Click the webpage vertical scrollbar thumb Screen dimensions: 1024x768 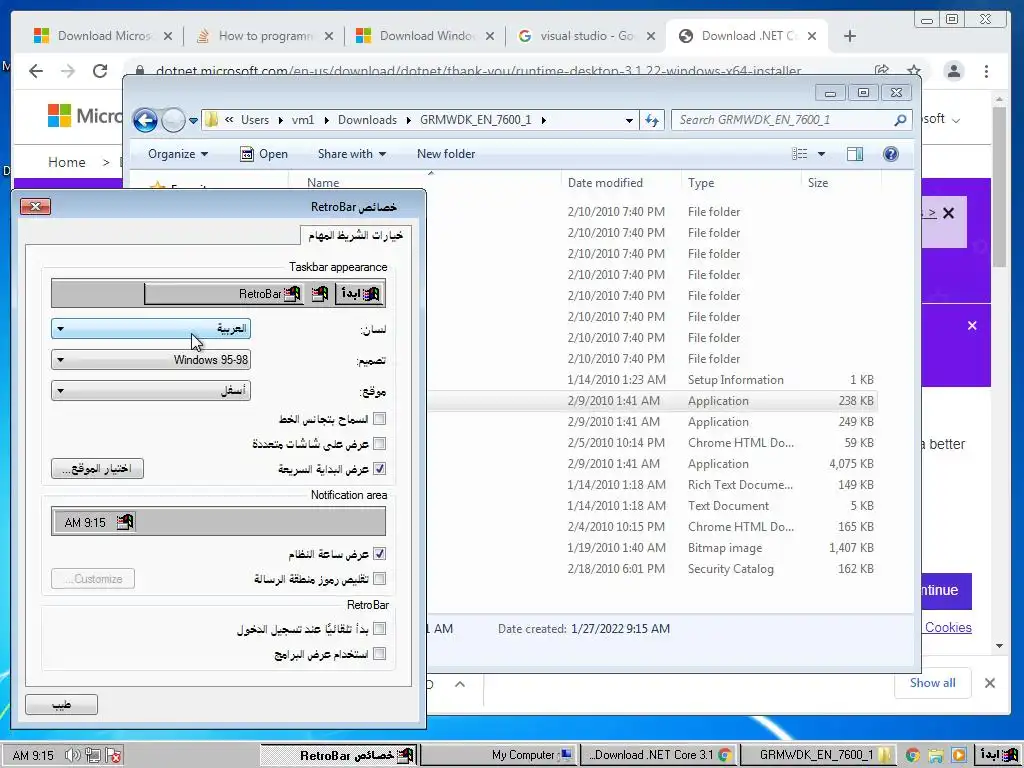coord(999,186)
